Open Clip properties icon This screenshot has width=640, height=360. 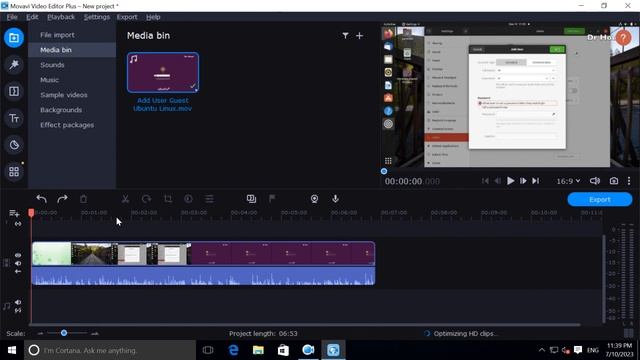[x=209, y=199]
